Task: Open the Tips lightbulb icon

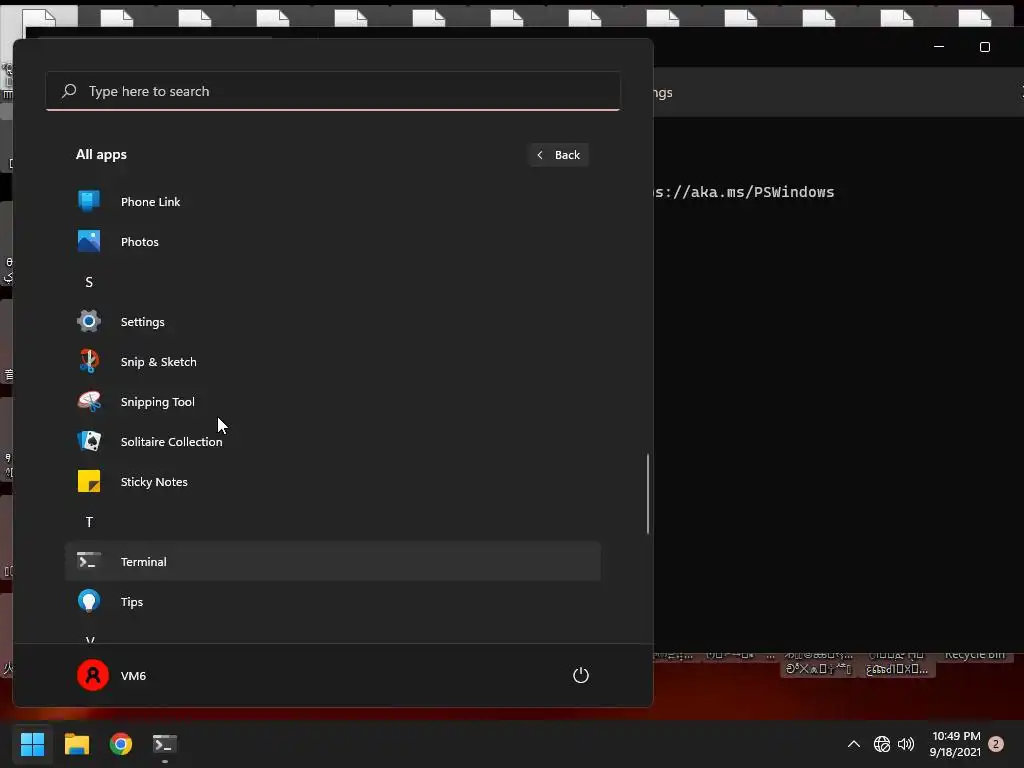Action: (89, 601)
